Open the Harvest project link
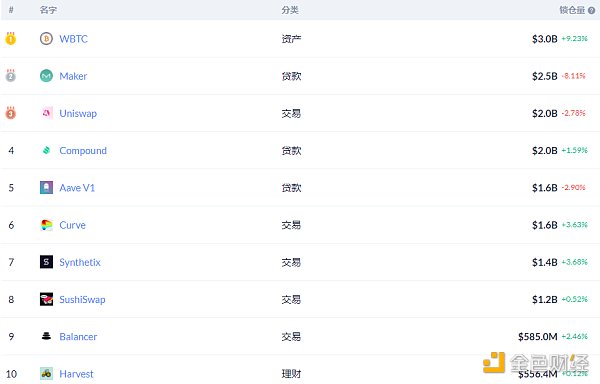Image resolution: width=600 pixels, height=384 pixels. (76, 374)
